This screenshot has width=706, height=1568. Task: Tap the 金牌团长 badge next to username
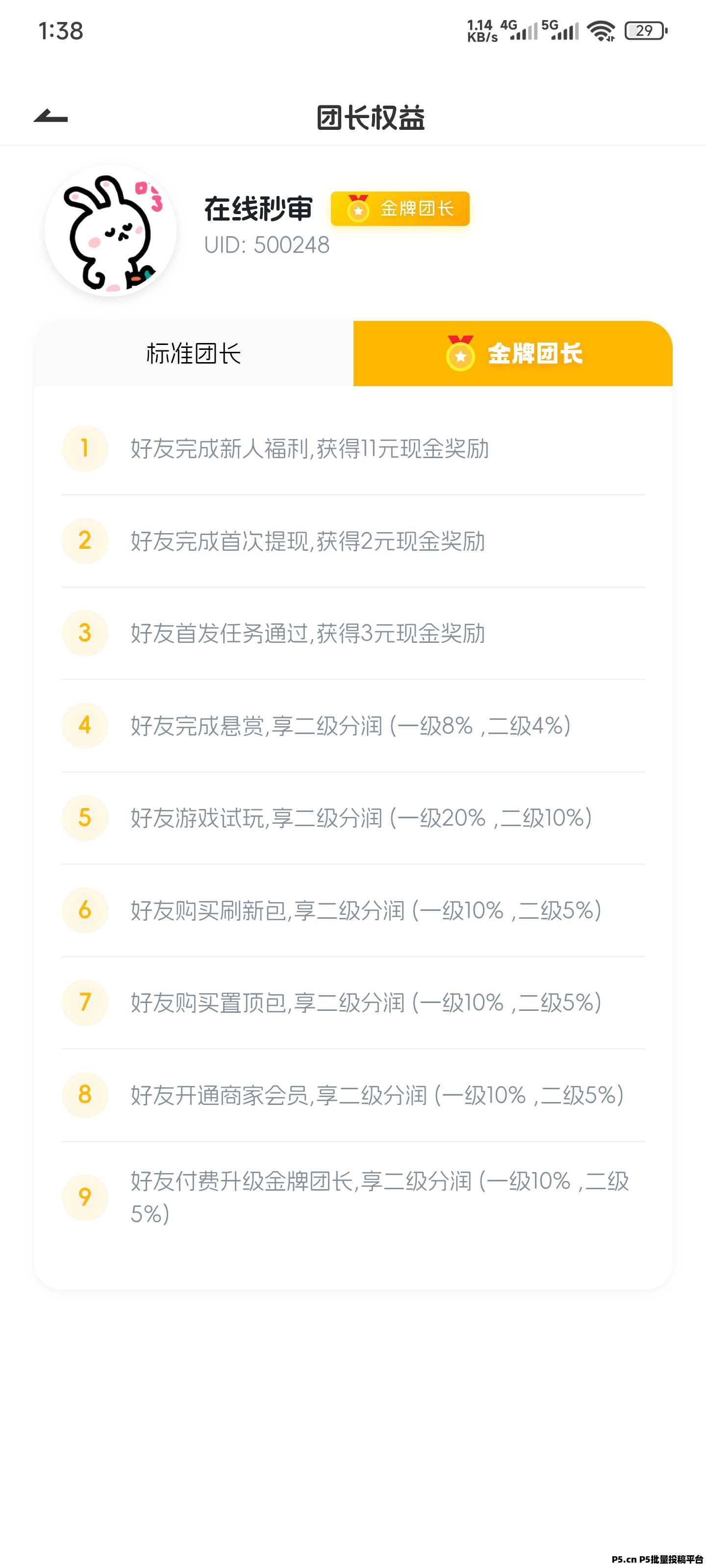(400, 209)
